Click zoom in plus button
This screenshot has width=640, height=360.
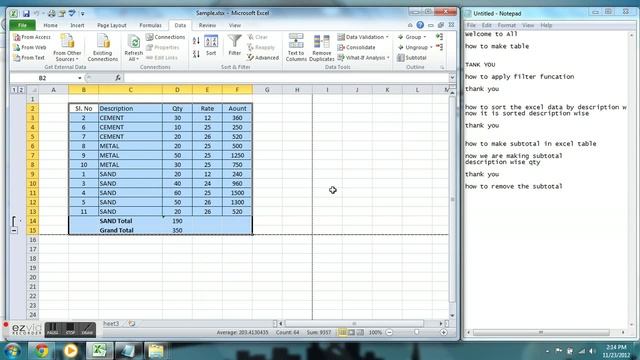click(444, 333)
